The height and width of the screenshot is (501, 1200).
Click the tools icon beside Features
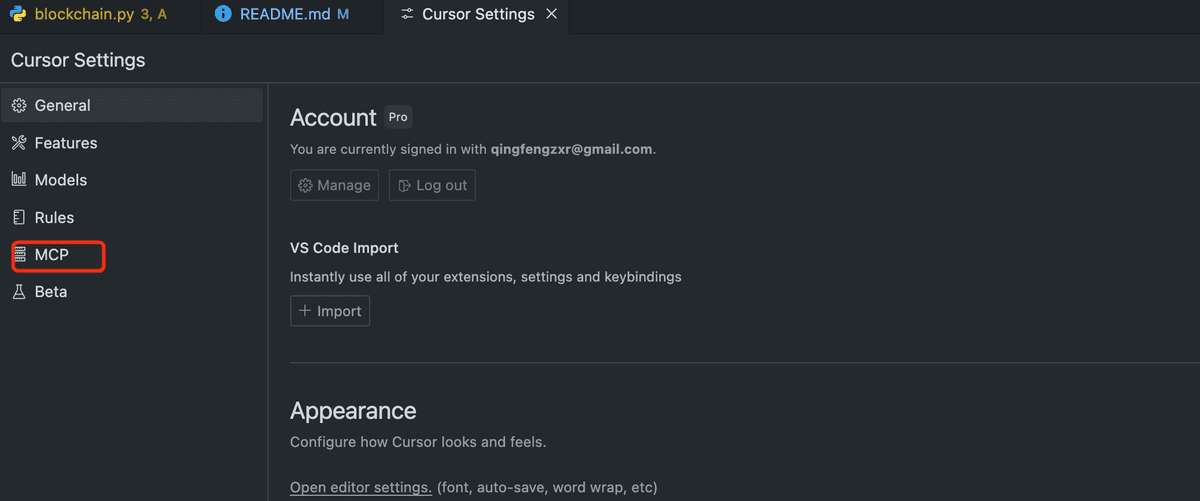19,143
